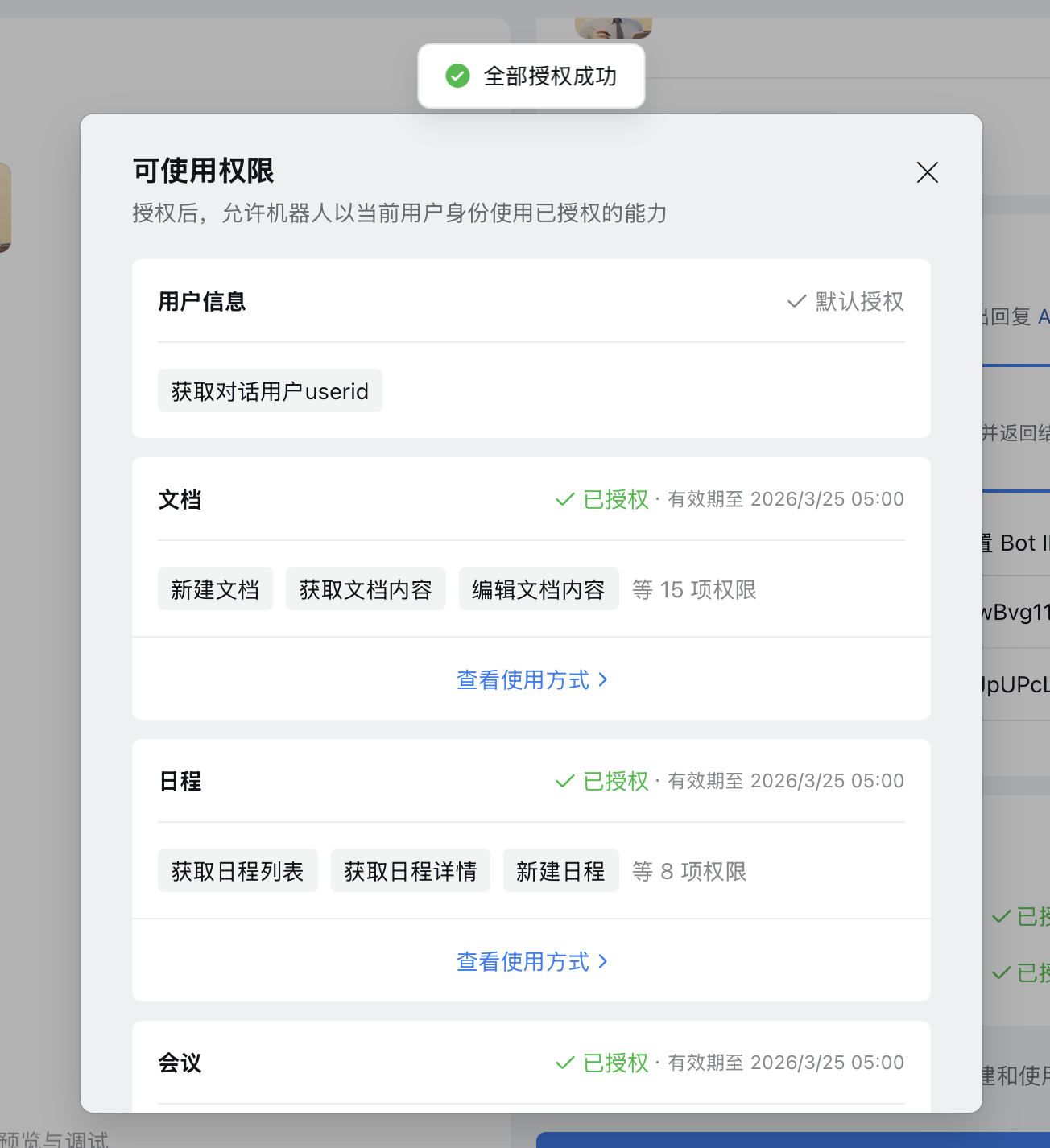This screenshot has height=1148, width=1050.
Task: Select the 获取日程详情 permission tag
Action: [411, 871]
